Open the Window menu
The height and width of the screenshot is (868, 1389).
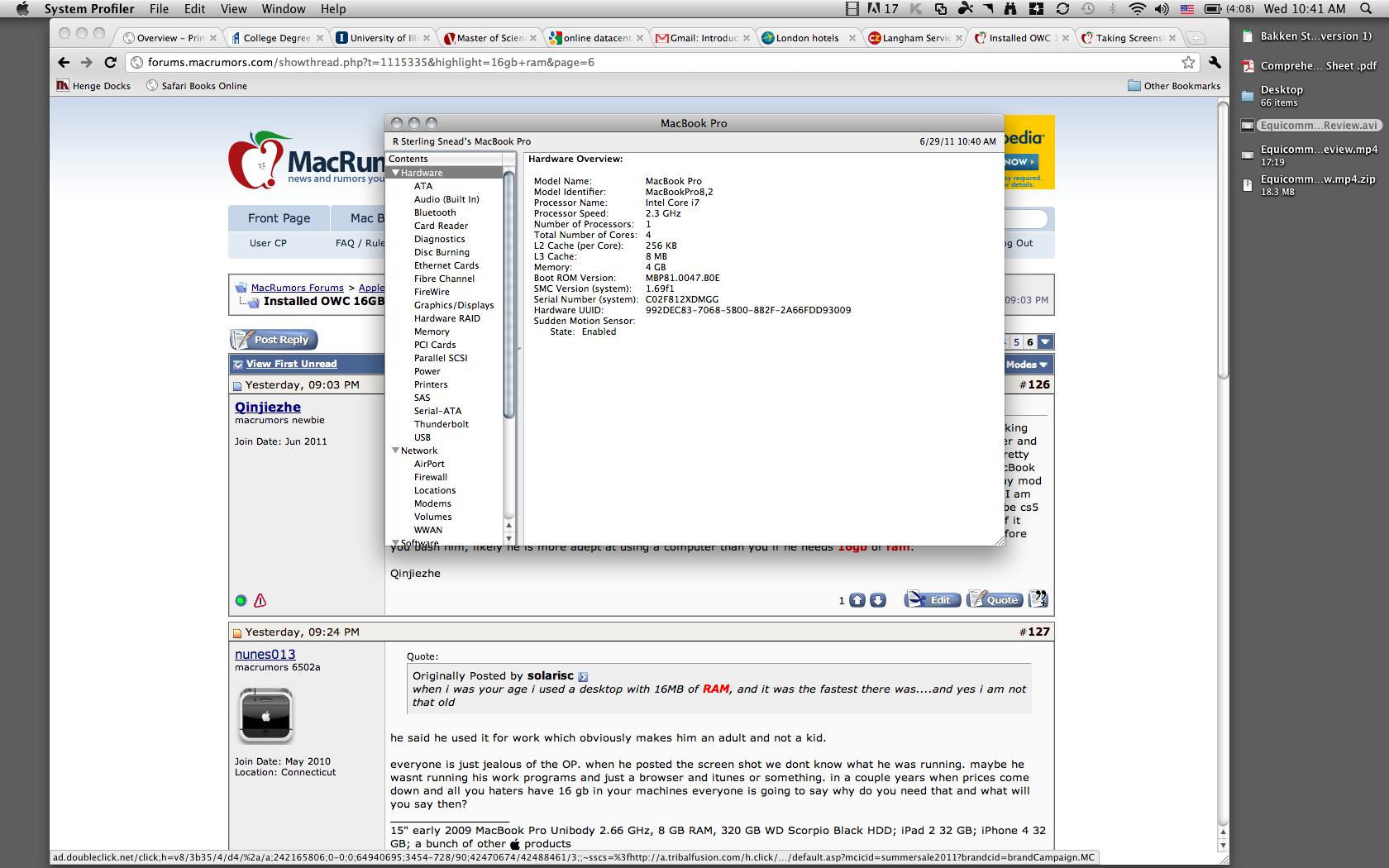pyautogui.click(x=284, y=9)
